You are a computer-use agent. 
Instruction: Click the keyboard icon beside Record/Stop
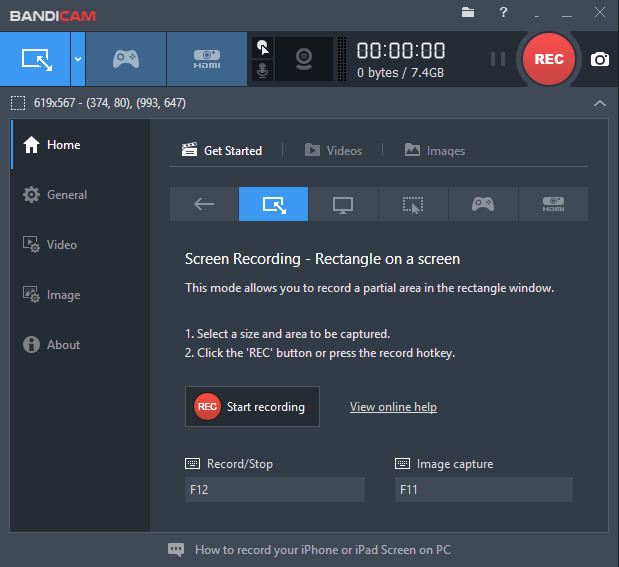193,464
